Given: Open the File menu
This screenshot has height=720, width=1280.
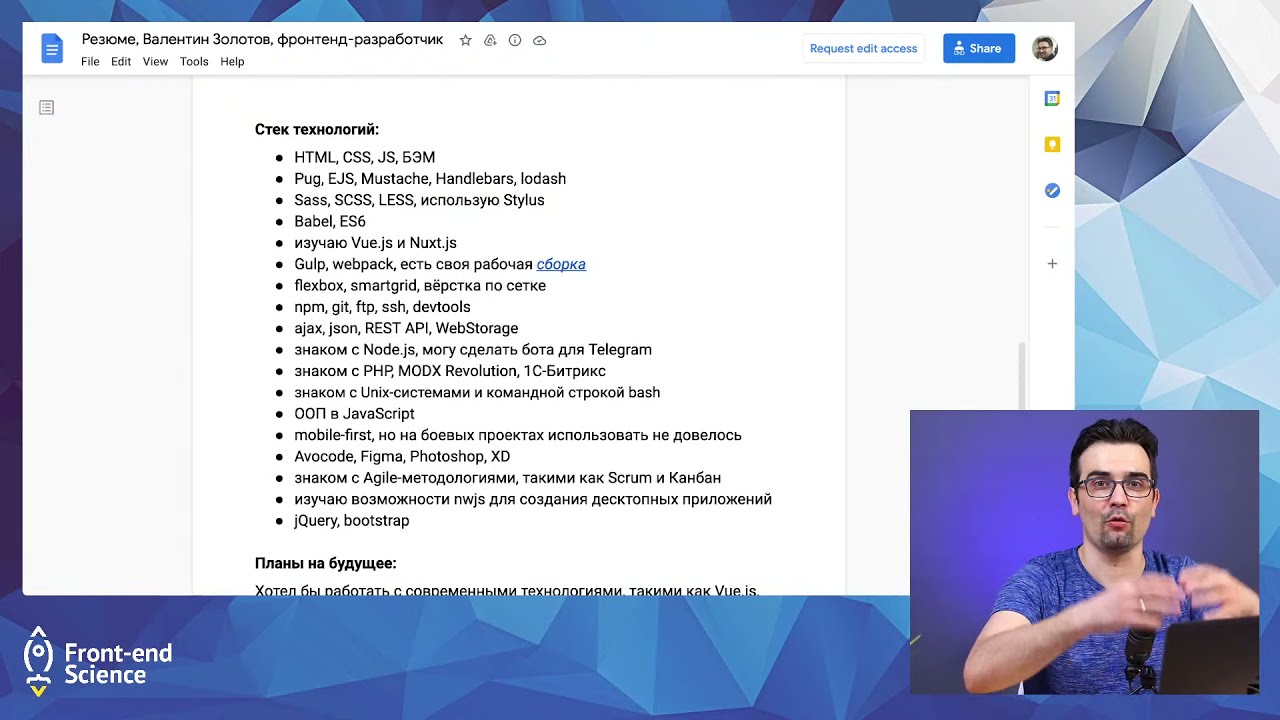Looking at the screenshot, I should (x=90, y=62).
